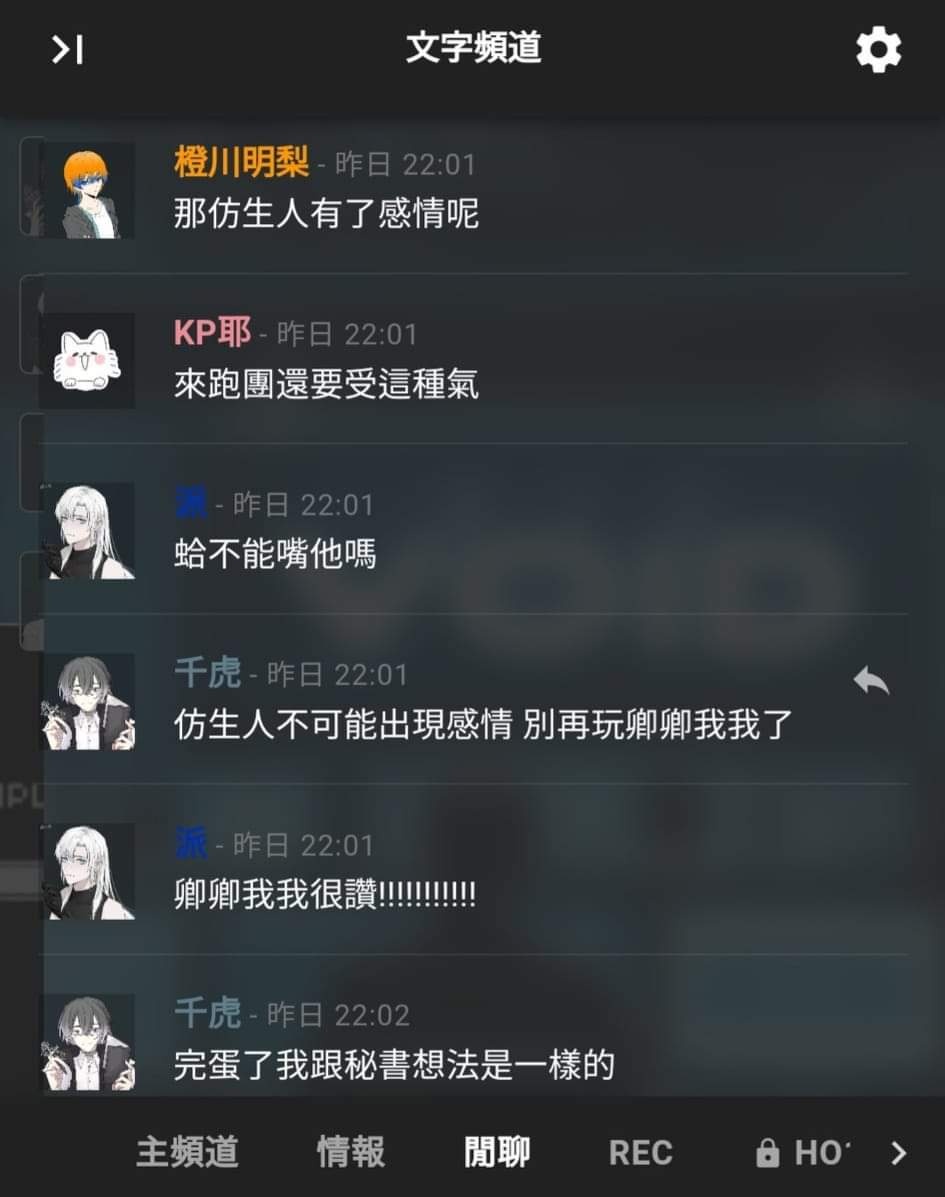
Task: Switch to the 主頻道 tab
Action: tap(188, 1152)
